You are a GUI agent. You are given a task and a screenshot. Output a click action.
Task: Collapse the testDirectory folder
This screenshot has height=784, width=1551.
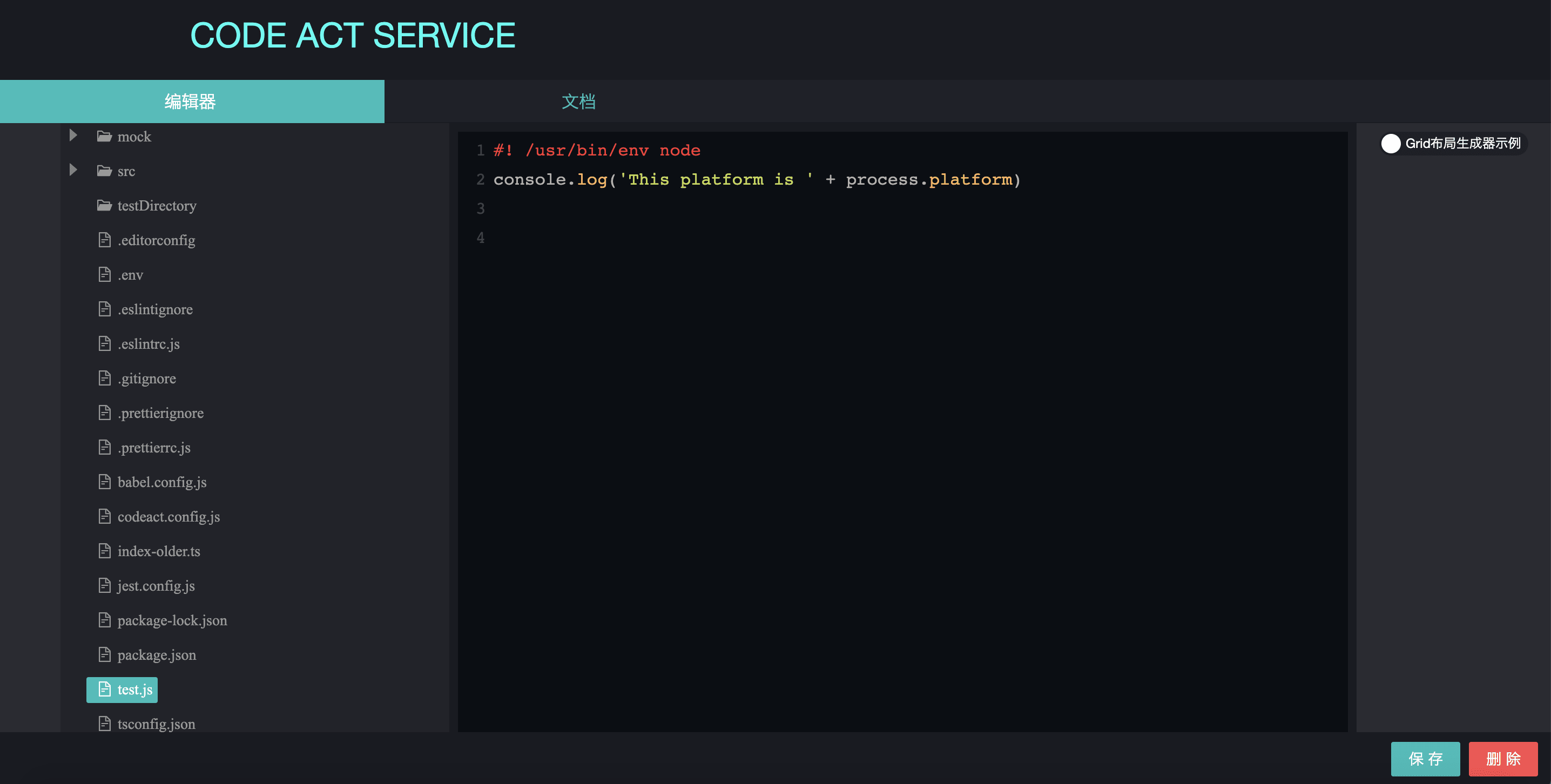(157, 206)
